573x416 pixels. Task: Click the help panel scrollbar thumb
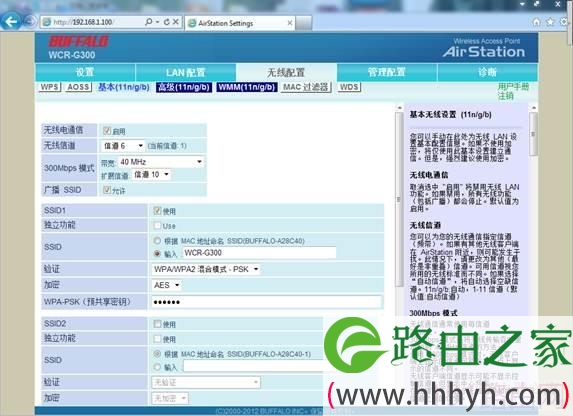click(x=533, y=134)
